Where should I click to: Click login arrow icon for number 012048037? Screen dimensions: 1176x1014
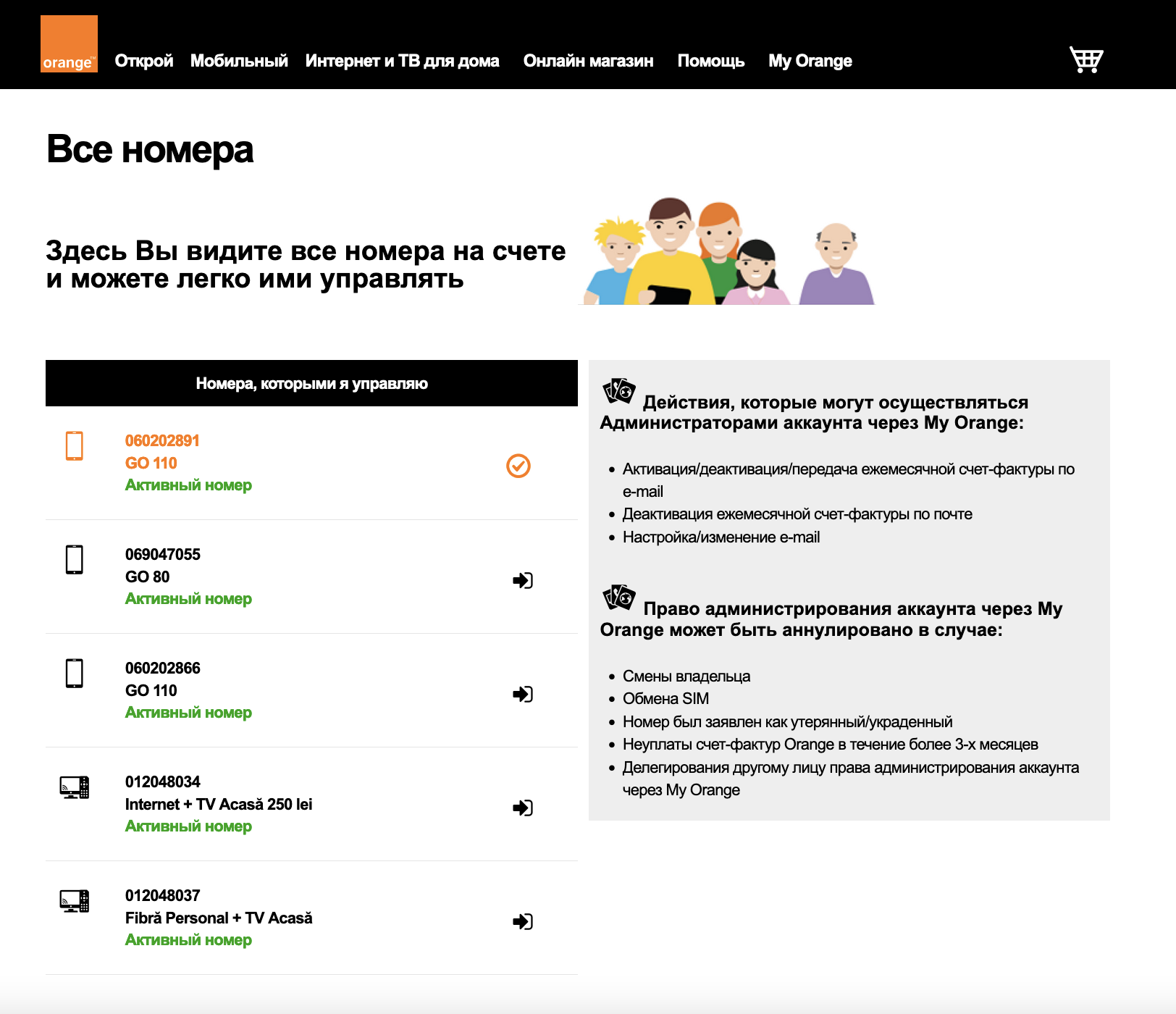(x=522, y=921)
